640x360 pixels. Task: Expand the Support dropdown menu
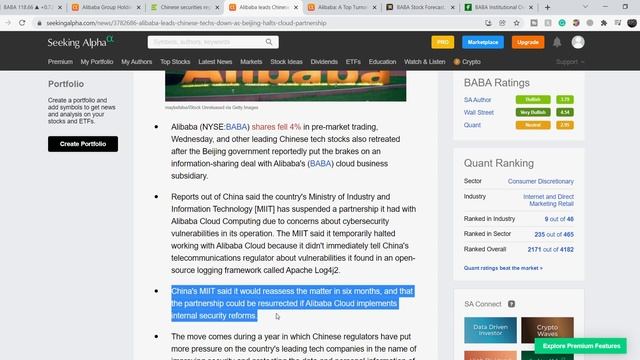point(570,62)
